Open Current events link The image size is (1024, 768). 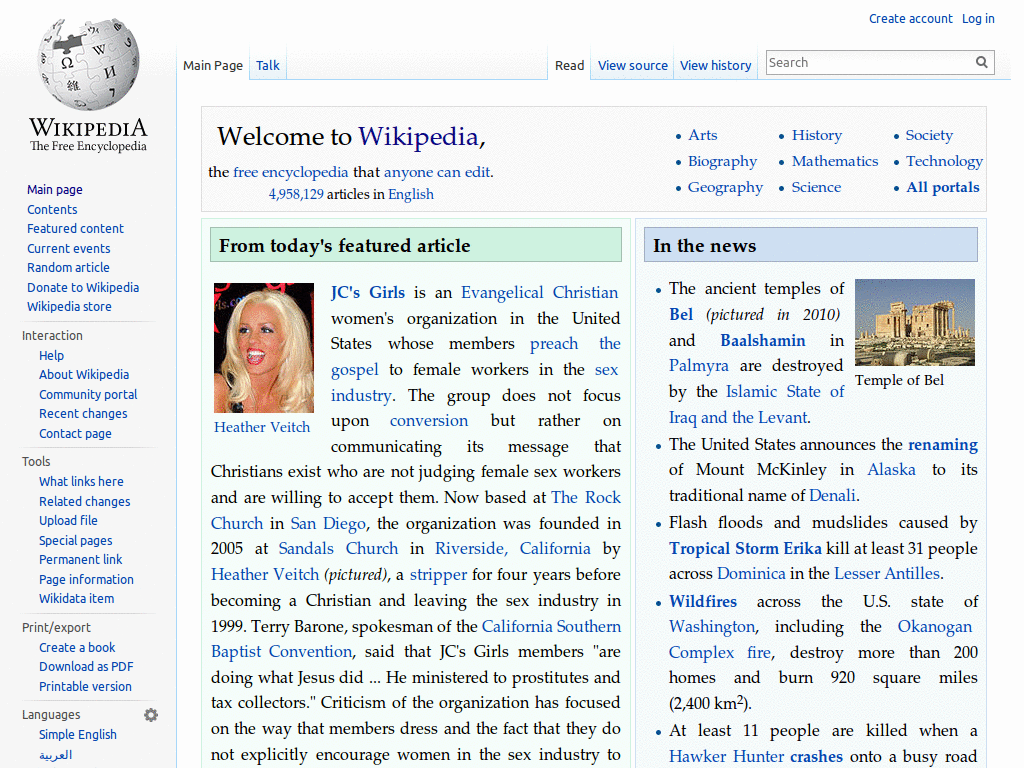tap(69, 248)
